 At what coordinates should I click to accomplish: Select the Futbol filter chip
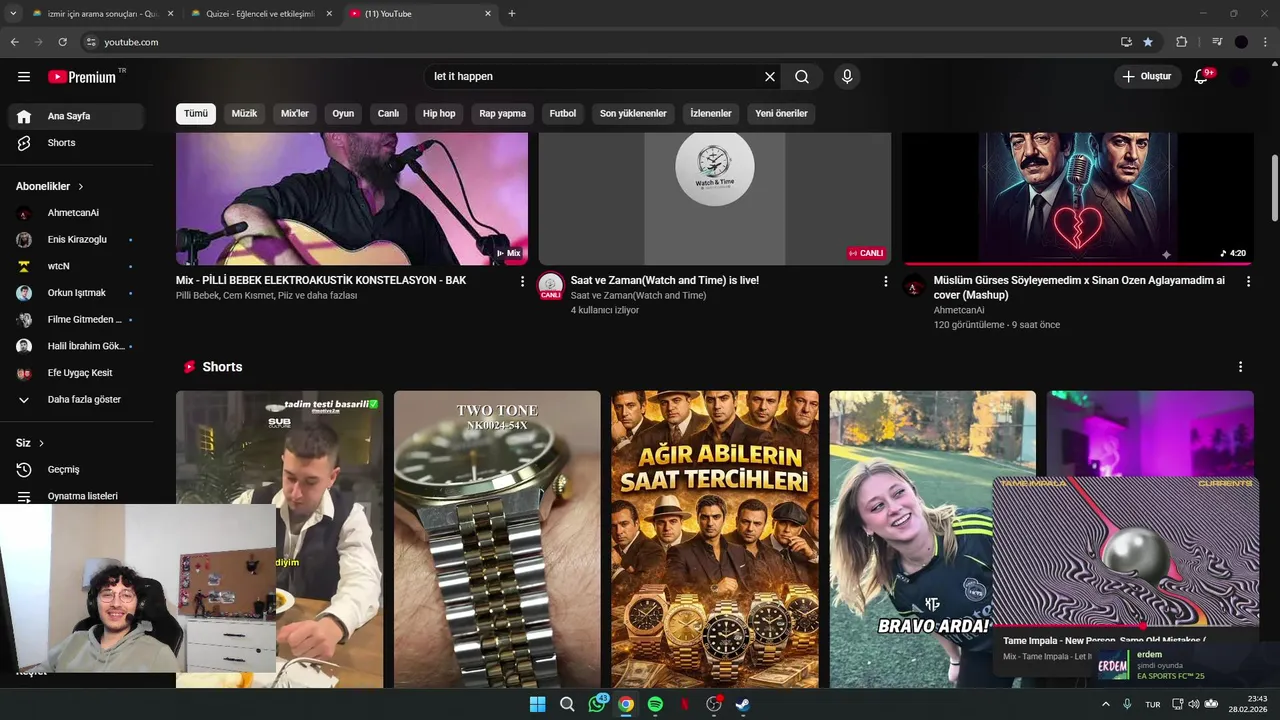click(563, 114)
